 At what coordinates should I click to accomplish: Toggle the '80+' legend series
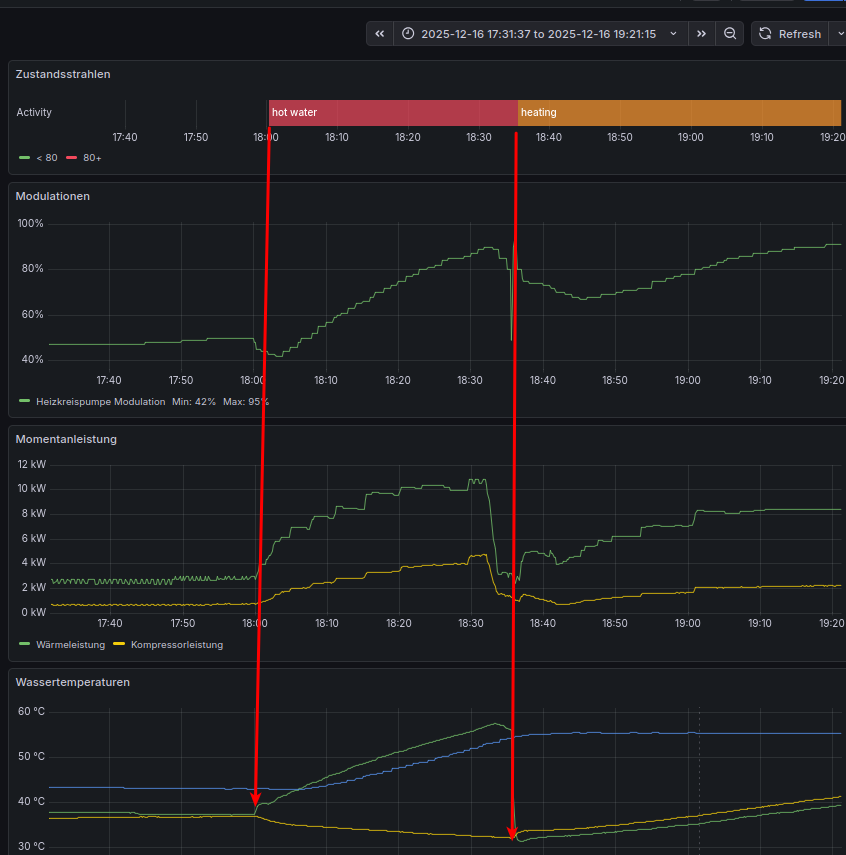[x=92, y=158]
